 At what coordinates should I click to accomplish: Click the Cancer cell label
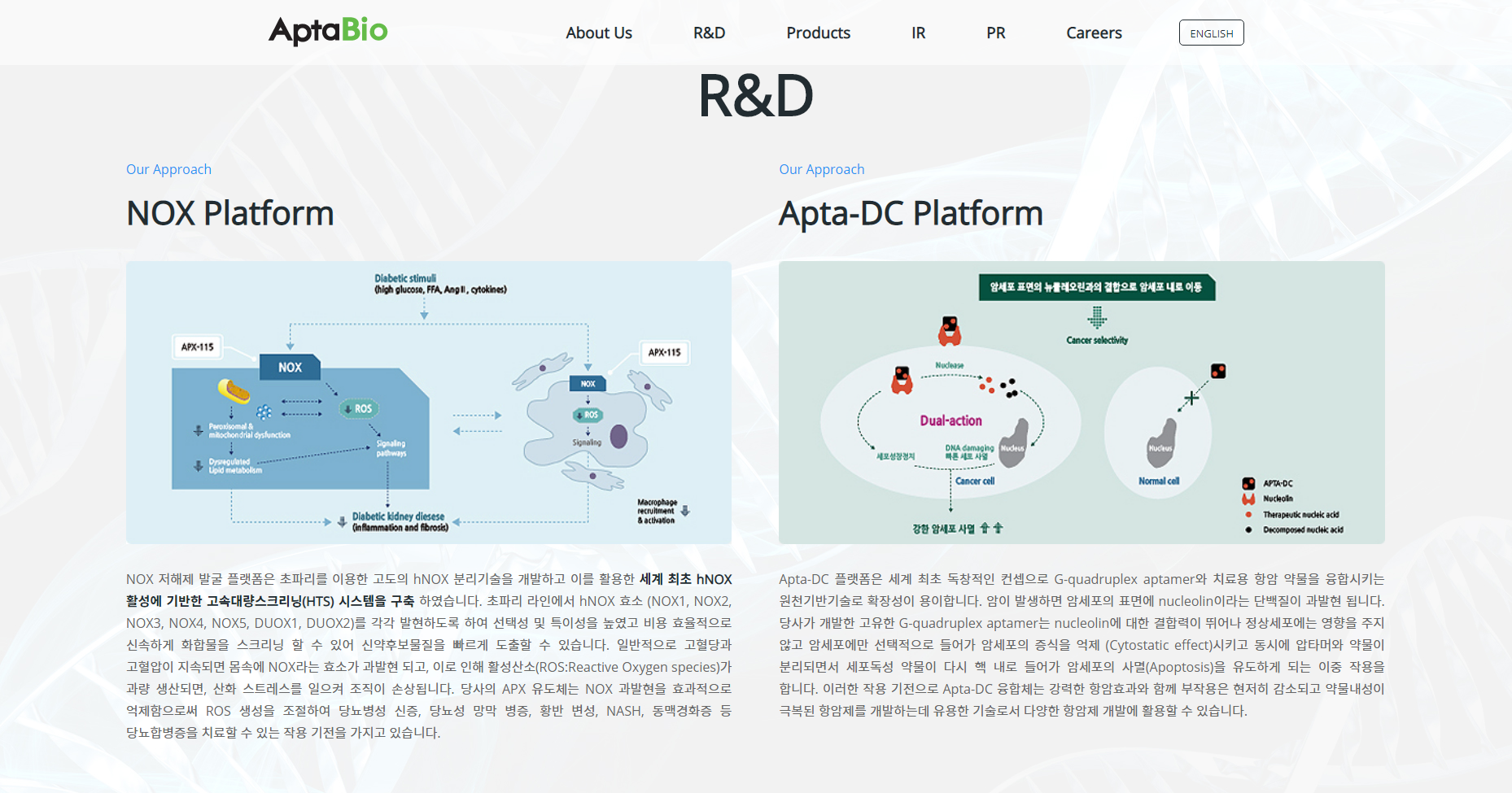(x=975, y=481)
